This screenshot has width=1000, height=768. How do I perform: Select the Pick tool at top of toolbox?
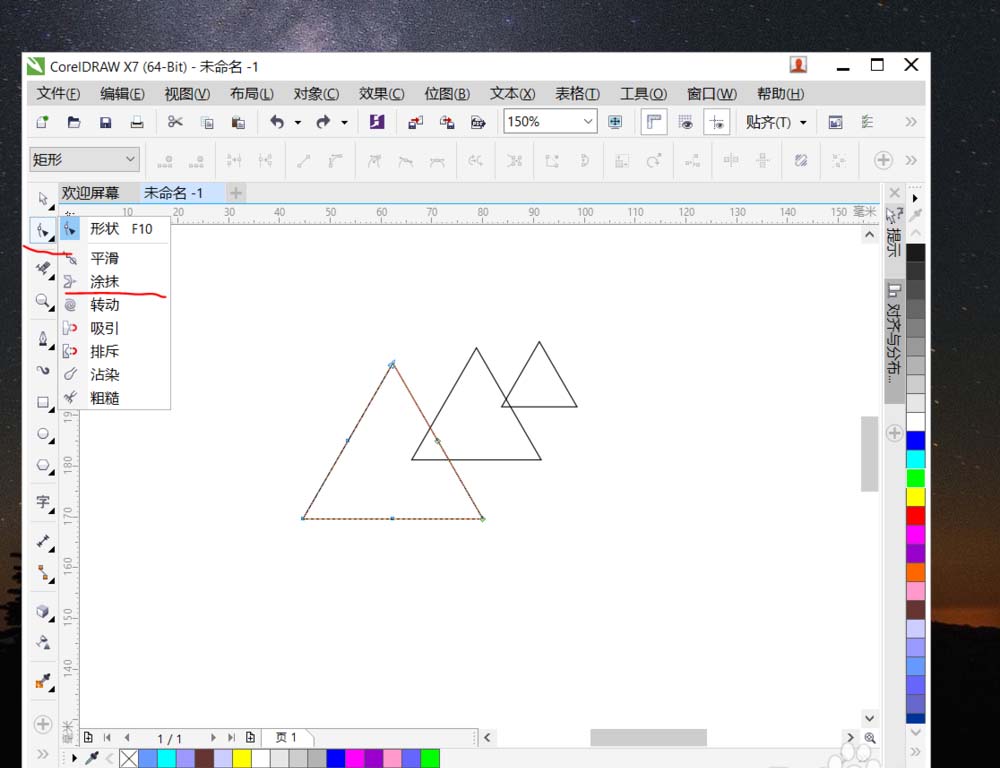point(43,198)
